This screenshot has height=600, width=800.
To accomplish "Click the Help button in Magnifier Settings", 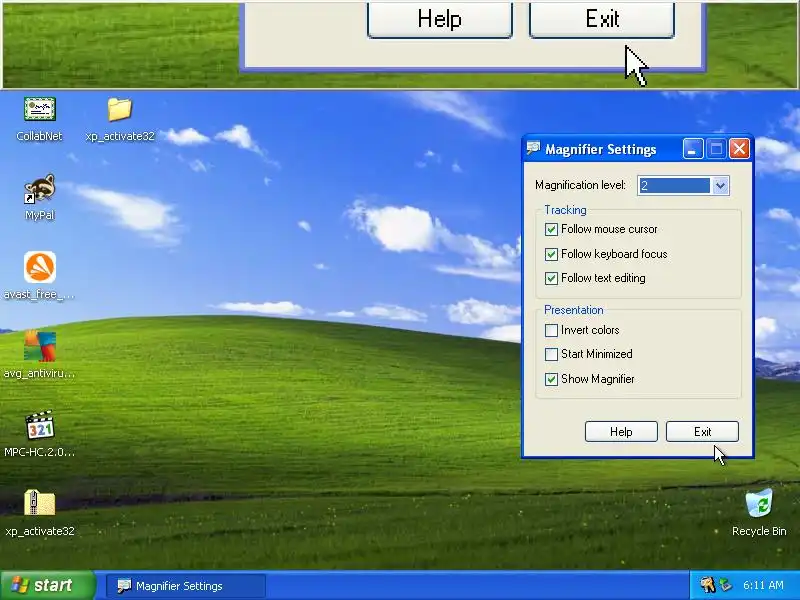I will 621,432.
